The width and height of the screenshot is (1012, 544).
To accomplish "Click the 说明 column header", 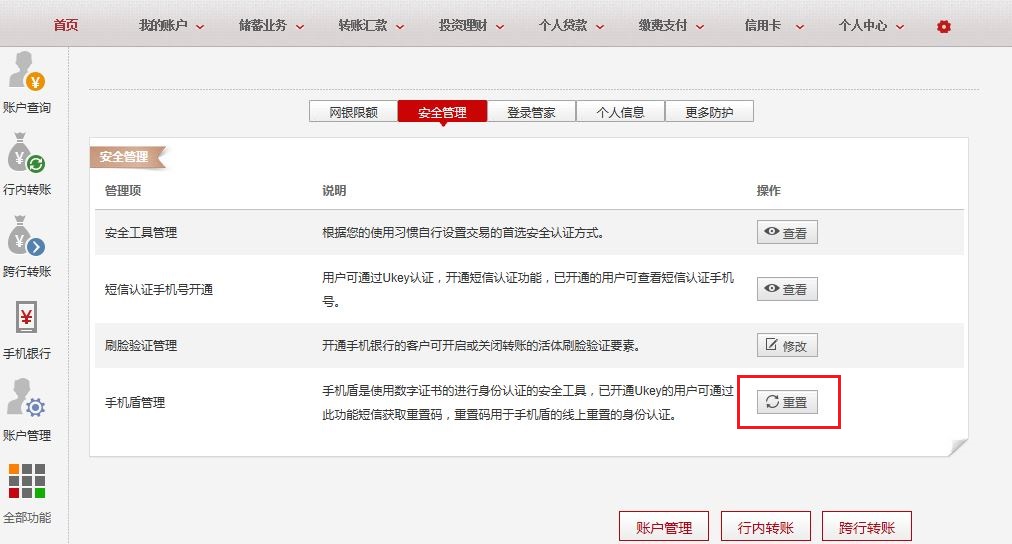I will 334,190.
